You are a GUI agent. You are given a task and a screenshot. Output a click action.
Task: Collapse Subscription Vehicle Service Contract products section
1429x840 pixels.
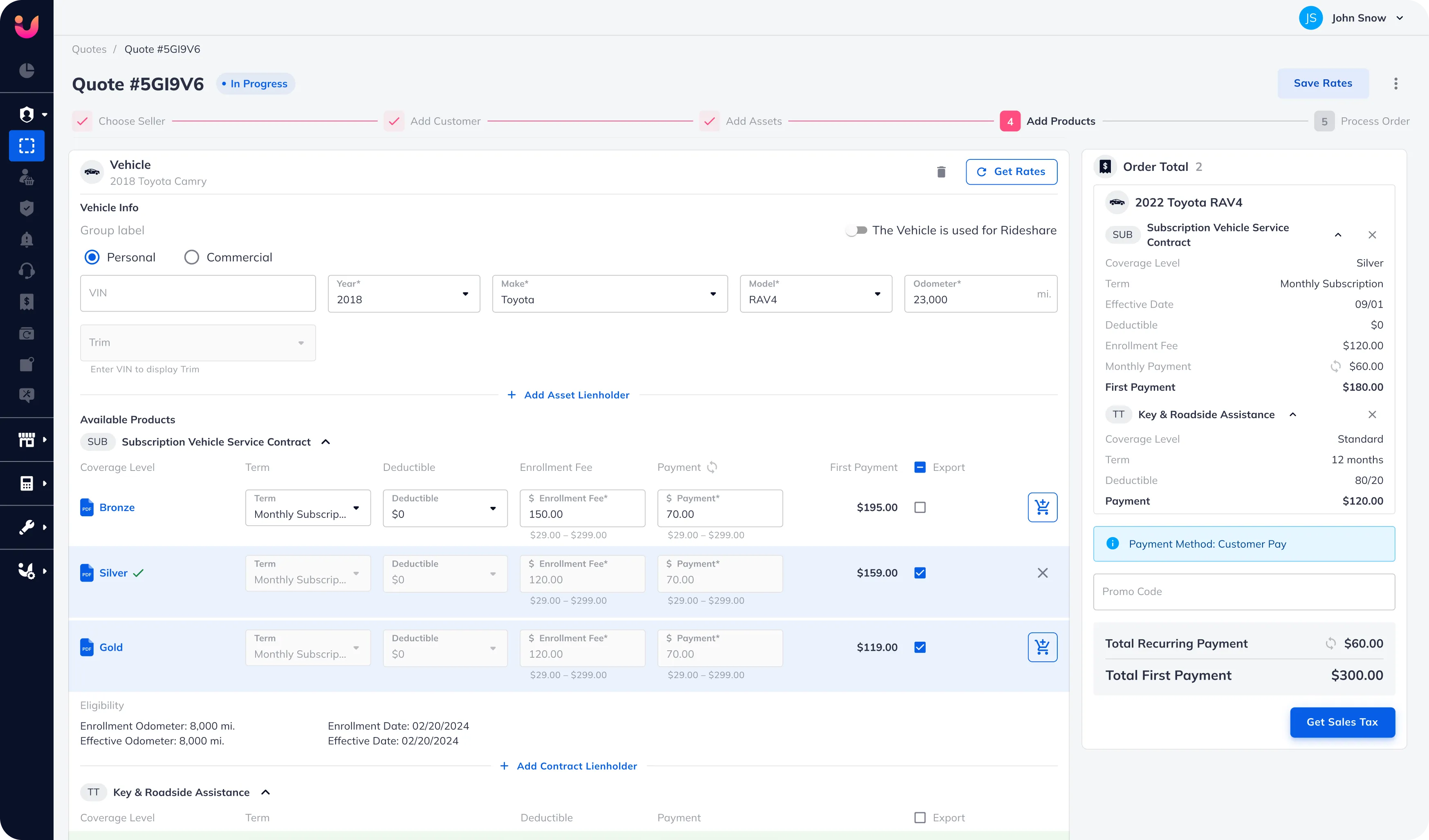click(x=325, y=442)
